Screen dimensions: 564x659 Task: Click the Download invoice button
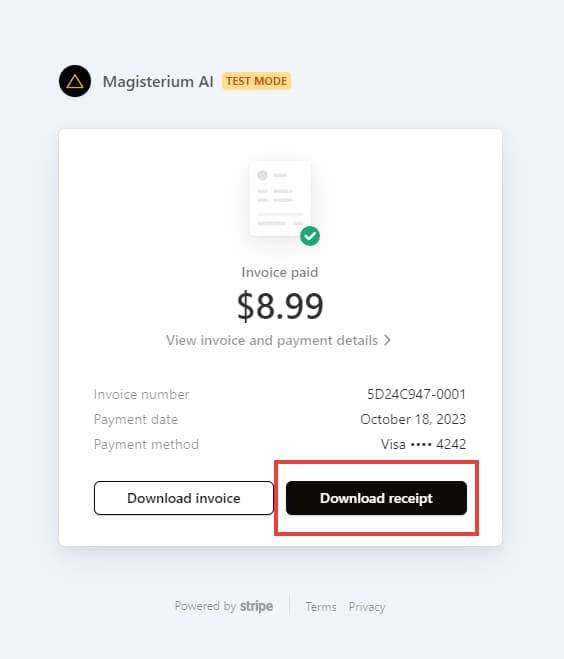coord(184,498)
